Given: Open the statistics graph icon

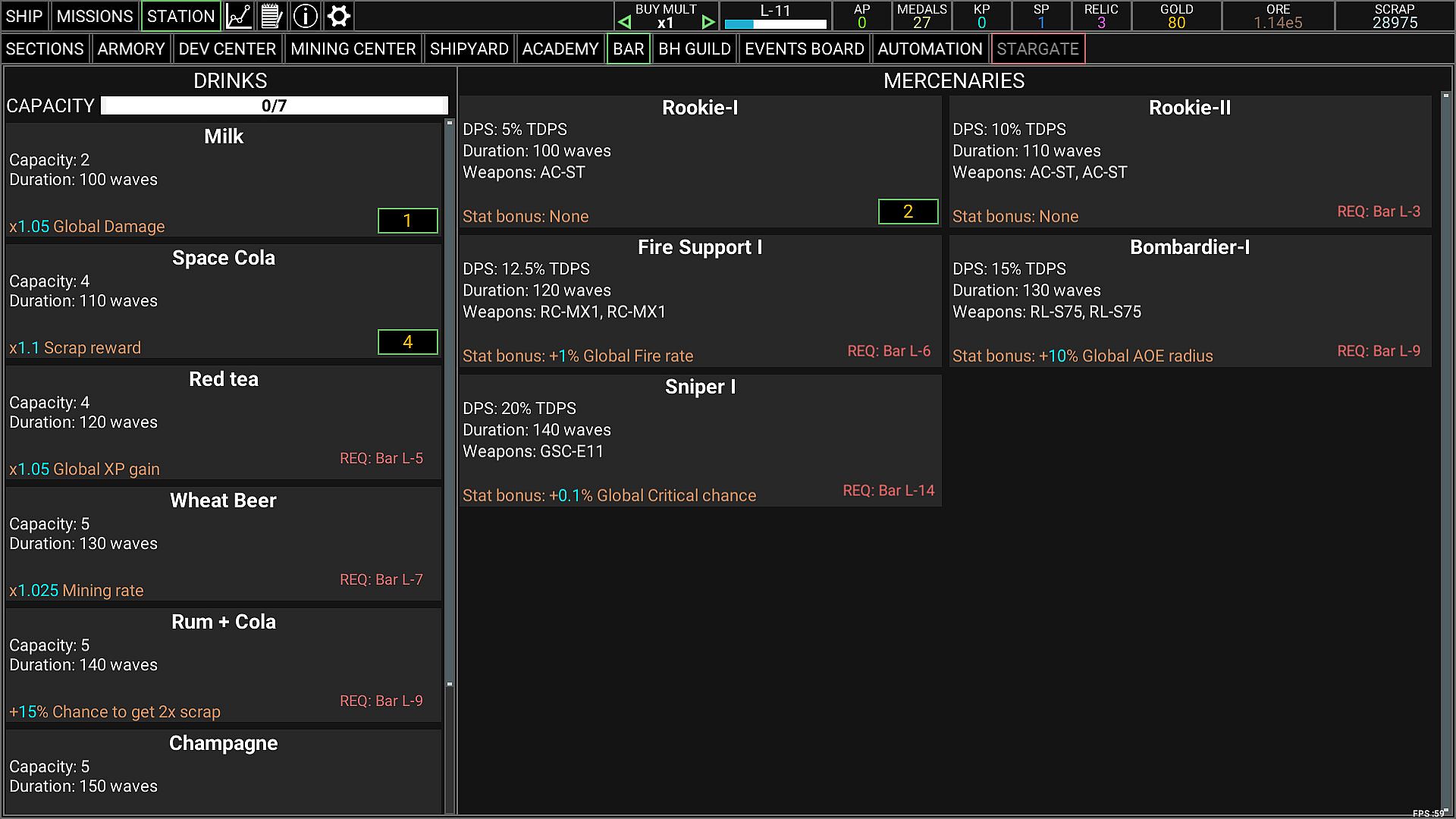Looking at the screenshot, I should pyautogui.click(x=239, y=16).
